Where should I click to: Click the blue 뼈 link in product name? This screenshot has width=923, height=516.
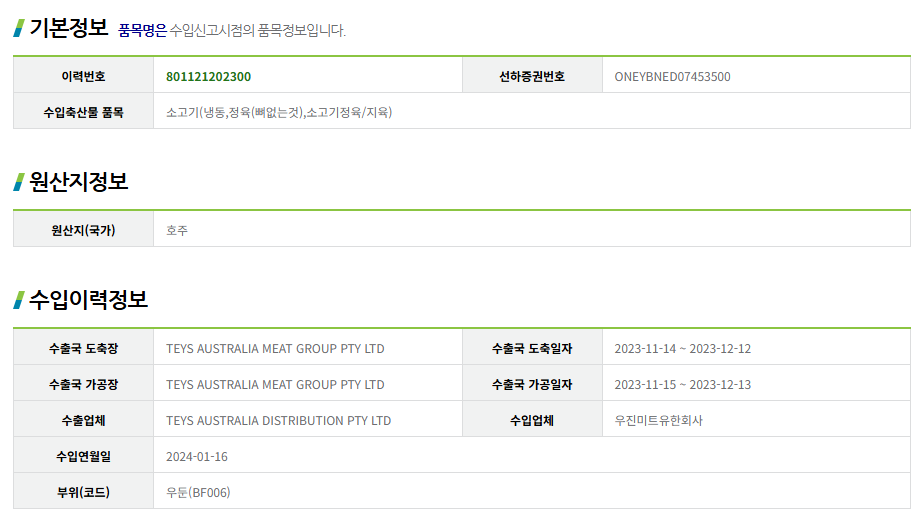pos(260,112)
